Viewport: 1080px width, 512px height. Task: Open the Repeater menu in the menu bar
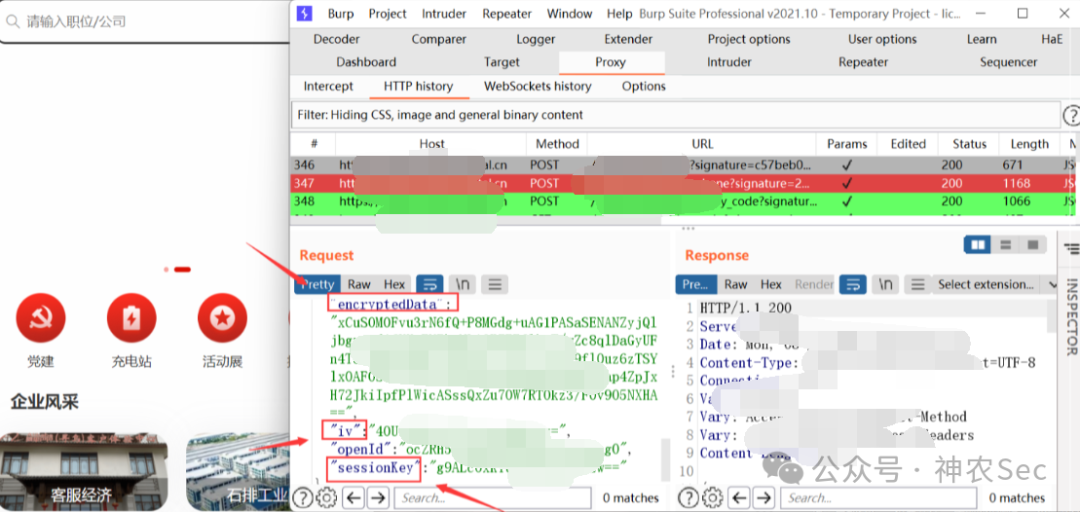point(507,14)
